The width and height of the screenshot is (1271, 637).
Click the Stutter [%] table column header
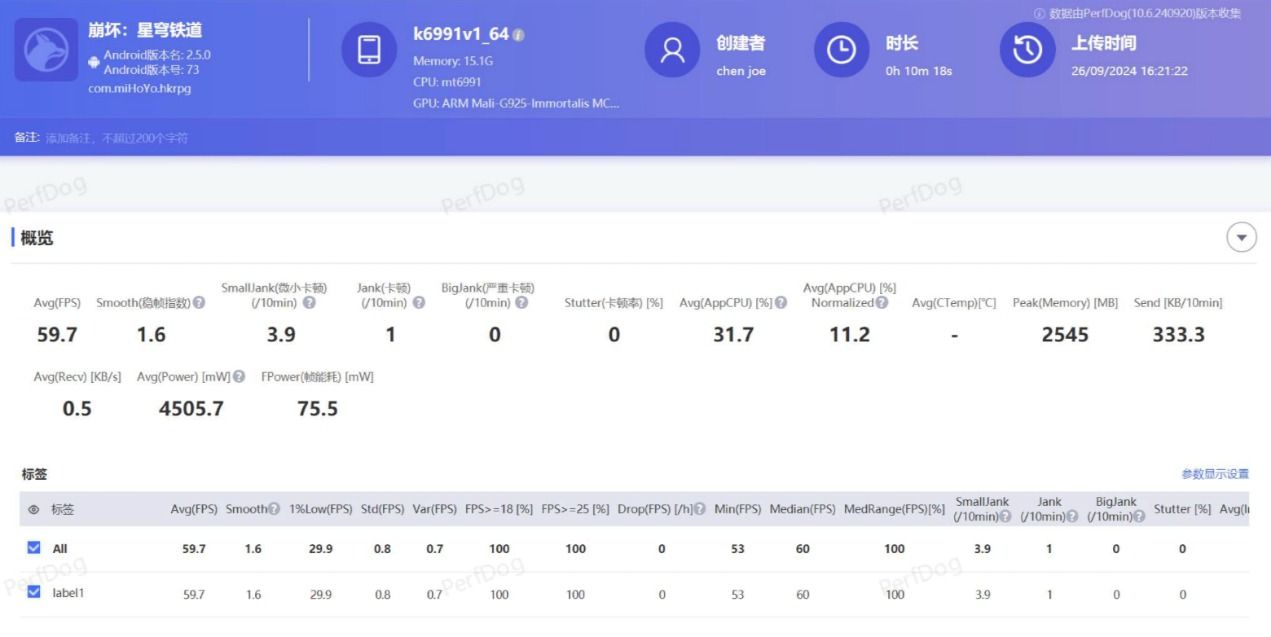coord(1182,509)
